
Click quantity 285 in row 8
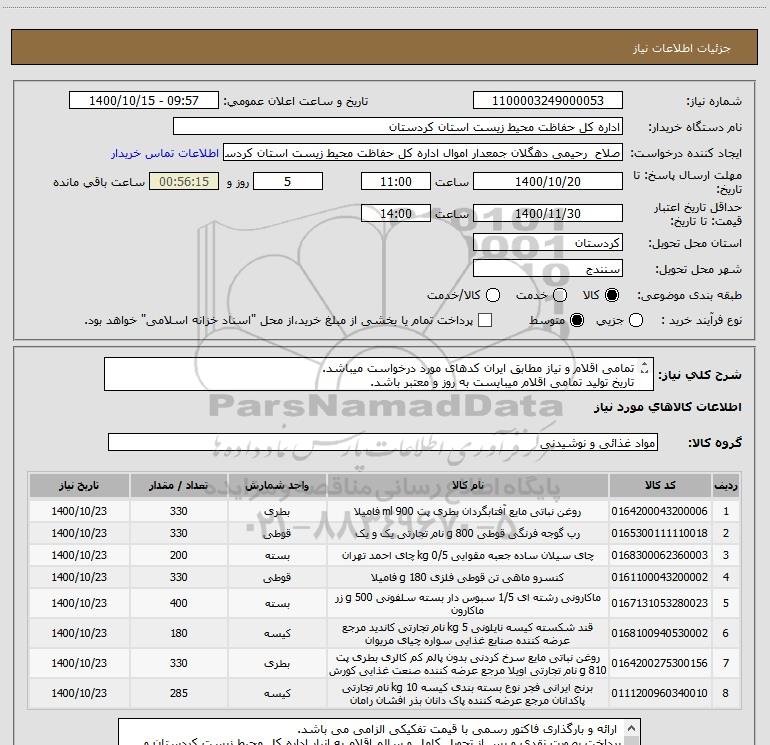pyautogui.click(x=179, y=693)
